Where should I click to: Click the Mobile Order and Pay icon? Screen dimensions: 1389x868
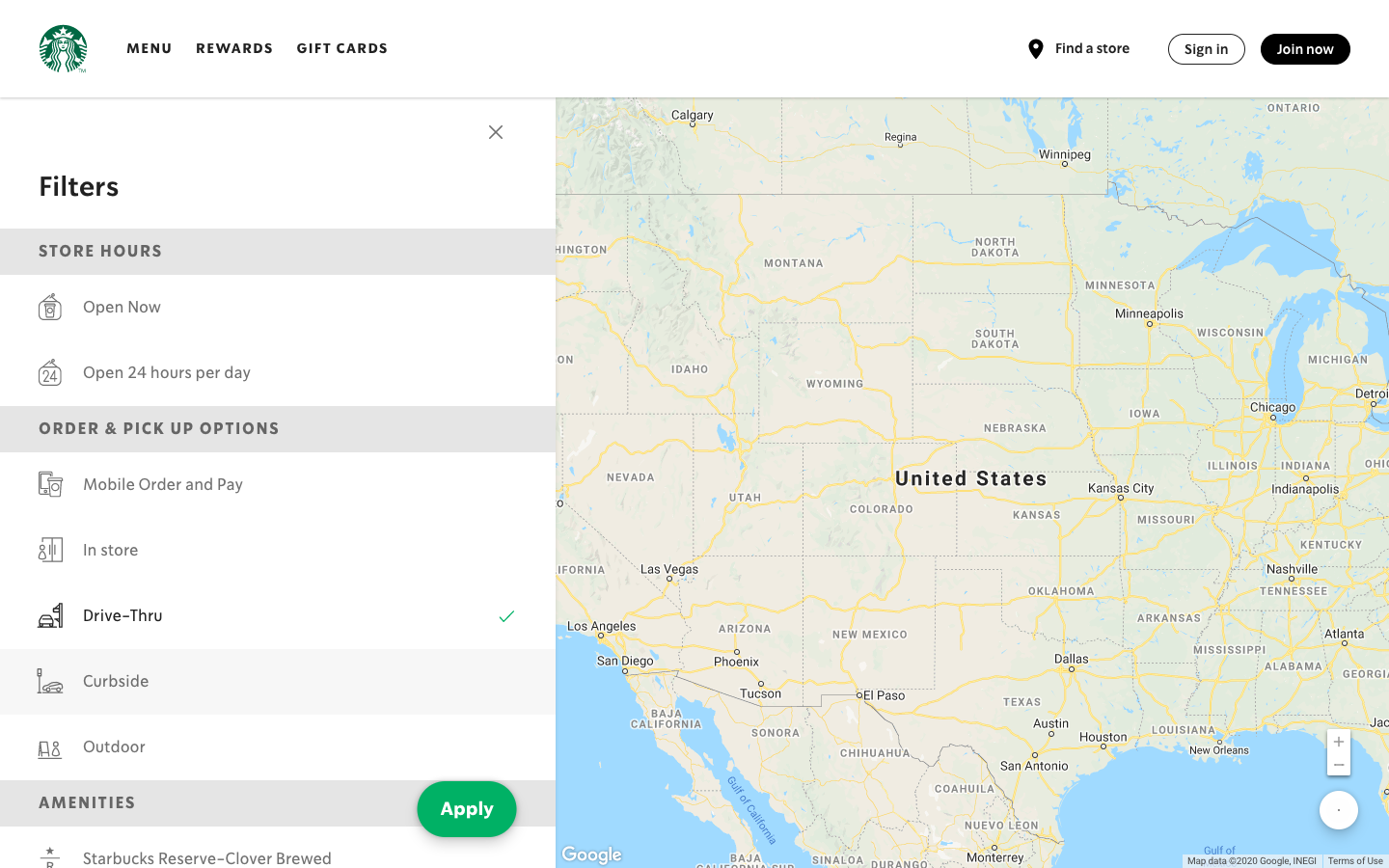[50, 484]
